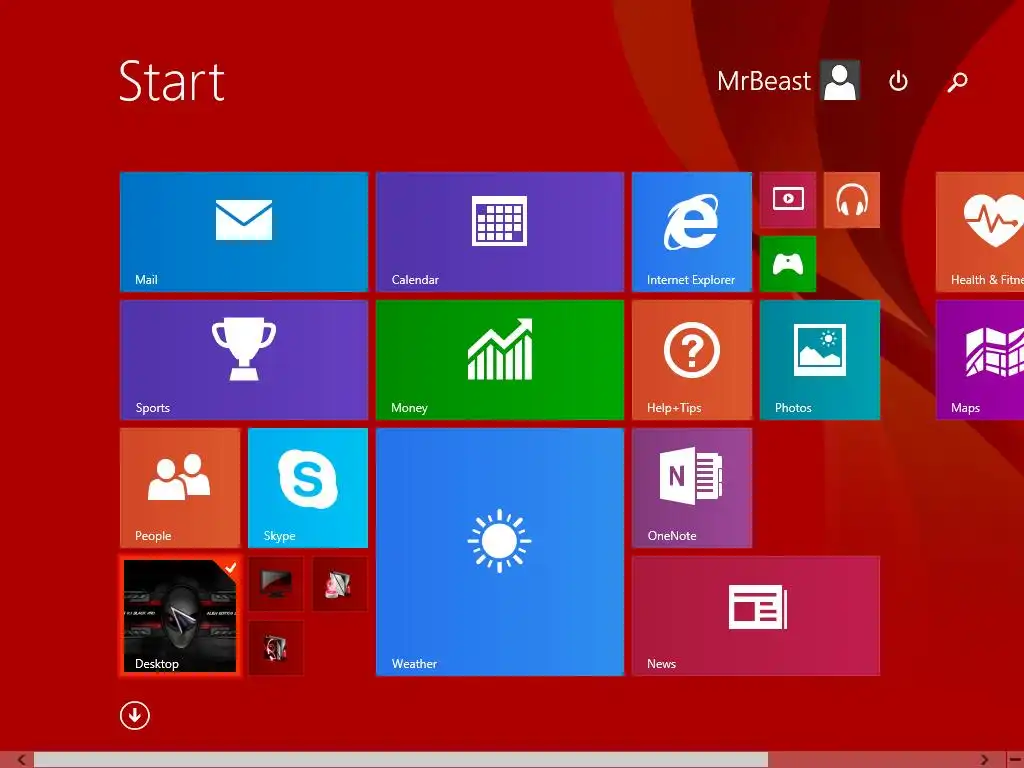
Task: Open the small Video tile
Action: point(788,200)
